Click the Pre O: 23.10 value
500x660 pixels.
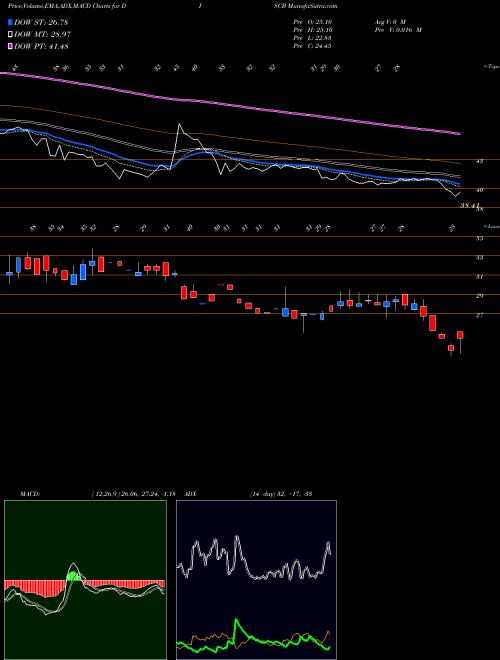tap(313, 21)
